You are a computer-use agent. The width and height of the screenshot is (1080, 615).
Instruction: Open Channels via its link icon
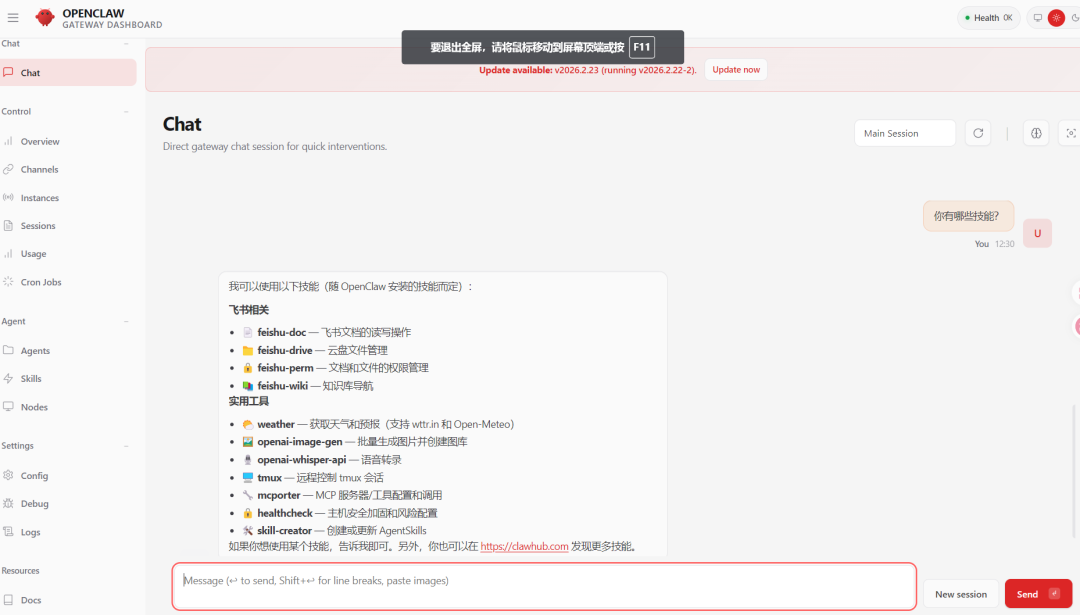(x=8, y=169)
